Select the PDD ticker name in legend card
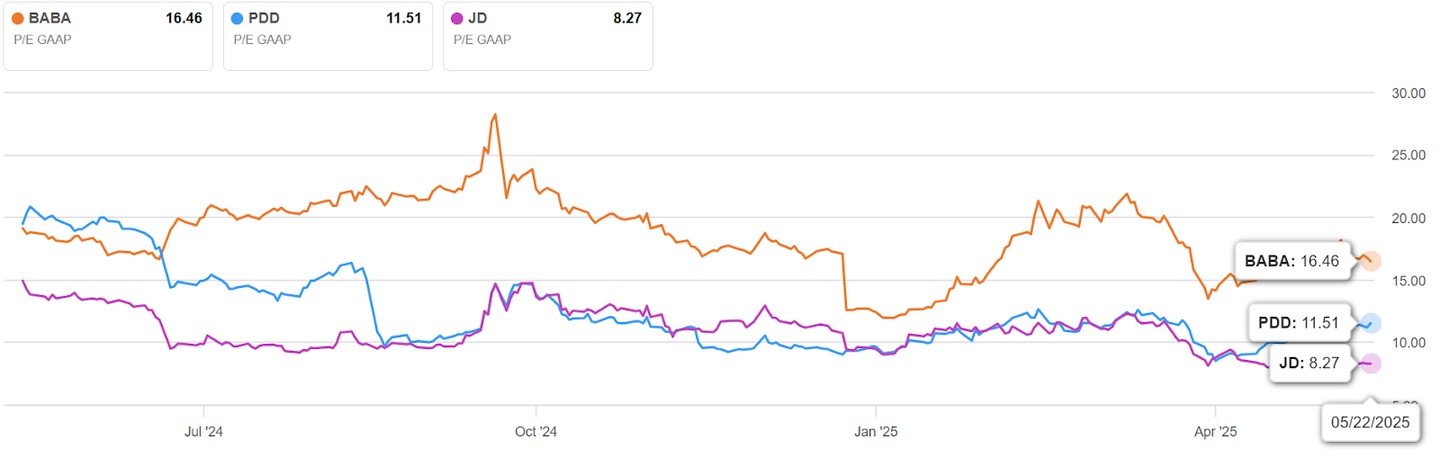This screenshot has width=1440, height=458. click(x=264, y=18)
